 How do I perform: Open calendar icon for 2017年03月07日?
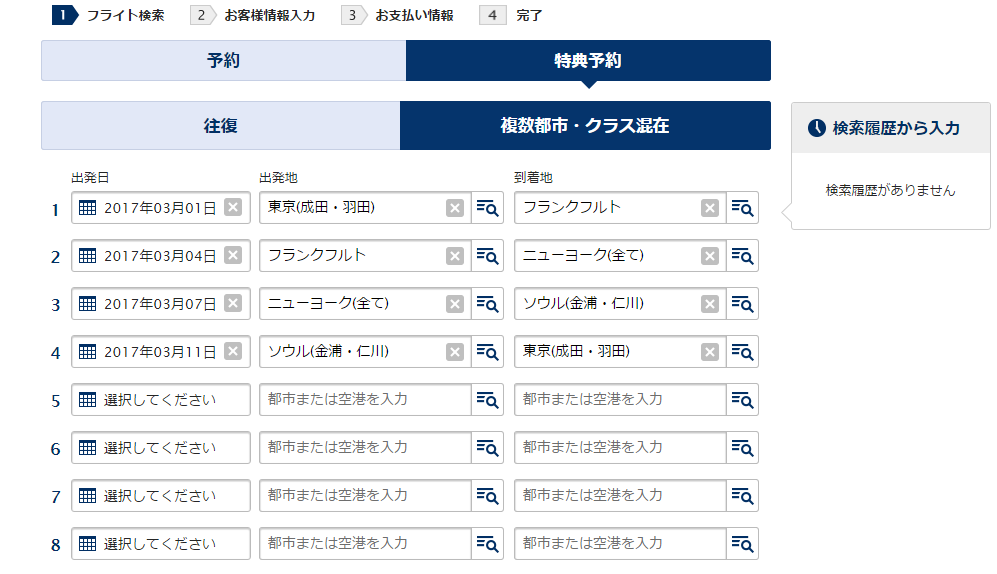tap(87, 304)
